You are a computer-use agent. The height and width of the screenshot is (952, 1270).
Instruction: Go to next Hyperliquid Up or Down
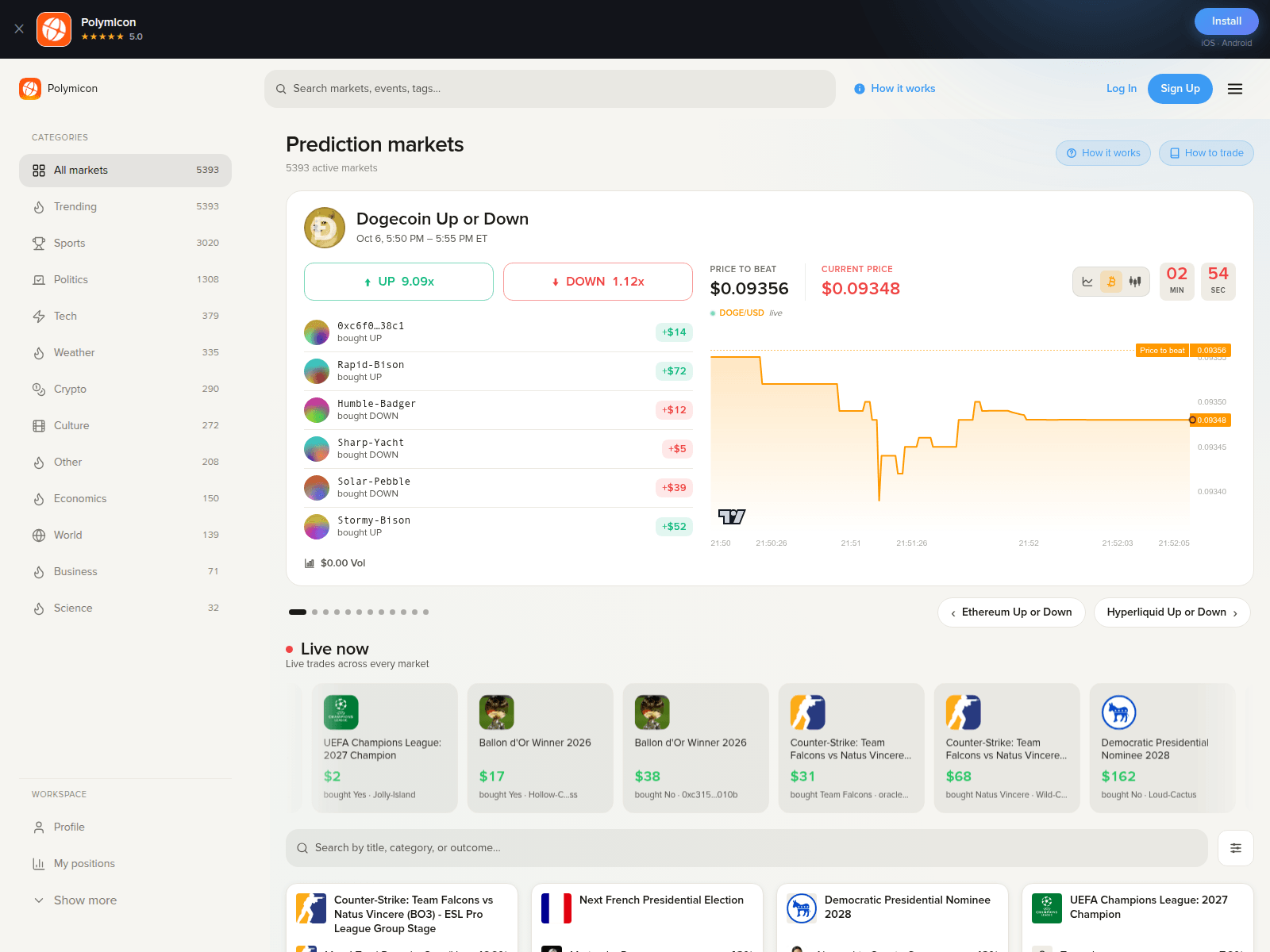[x=1172, y=612]
